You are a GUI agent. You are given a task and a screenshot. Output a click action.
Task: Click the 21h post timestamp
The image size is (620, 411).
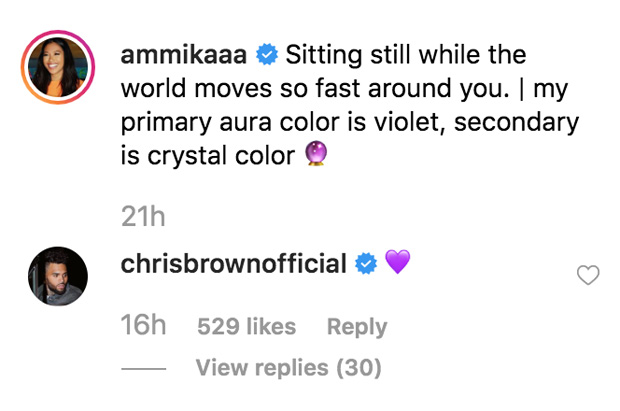pyautogui.click(x=142, y=216)
